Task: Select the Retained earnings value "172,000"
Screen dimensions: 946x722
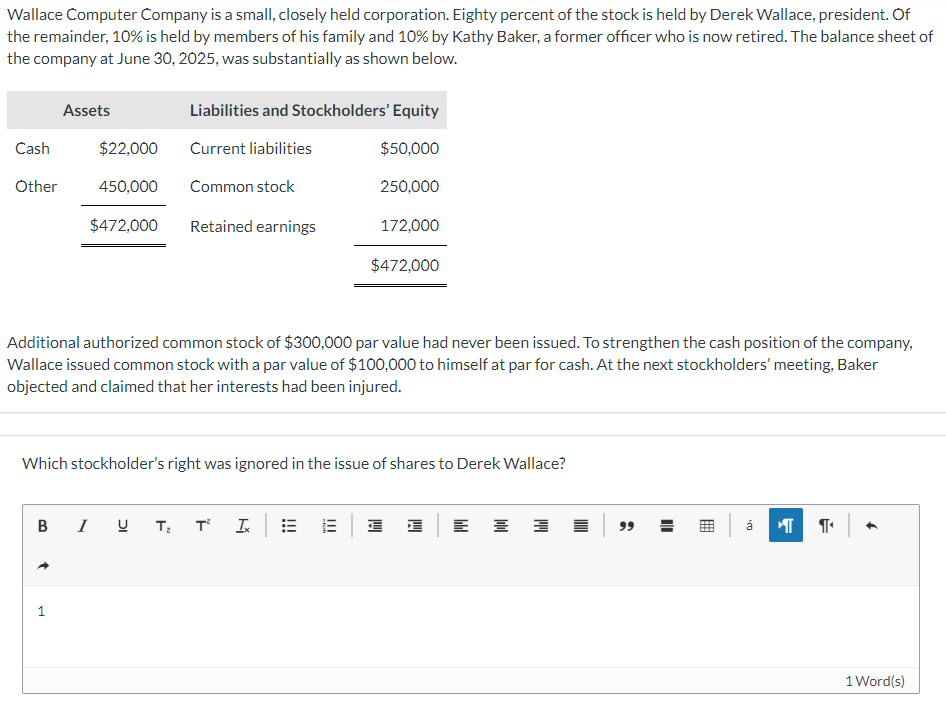Action: pos(410,226)
